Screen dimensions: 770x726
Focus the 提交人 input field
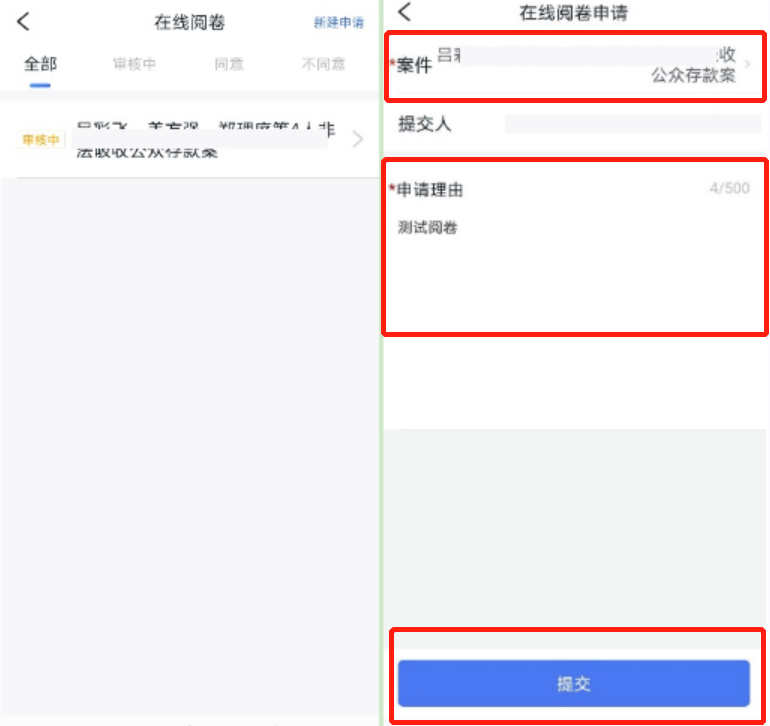[x=632, y=124]
